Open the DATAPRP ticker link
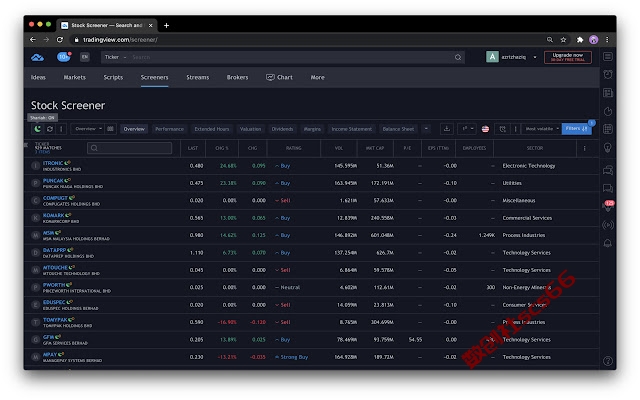The width and height of the screenshot is (640, 400). tap(54, 250)
